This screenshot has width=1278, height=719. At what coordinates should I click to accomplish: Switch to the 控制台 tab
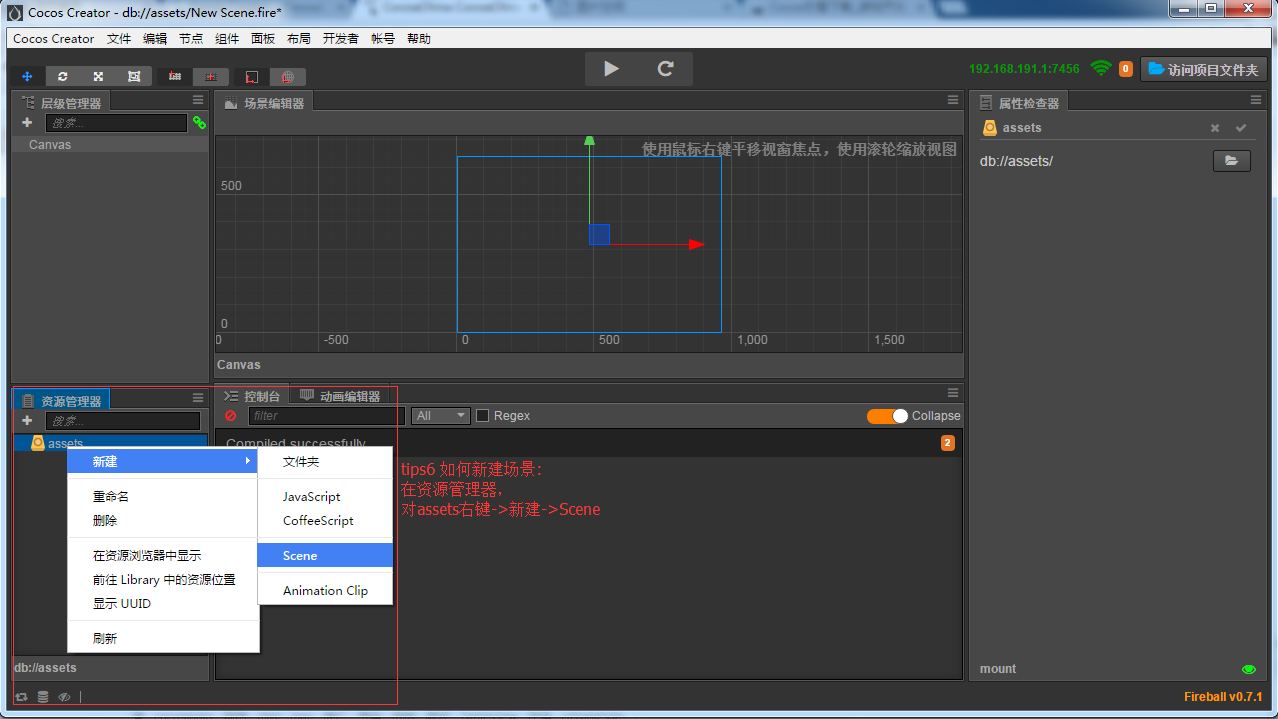click(252, 396)
